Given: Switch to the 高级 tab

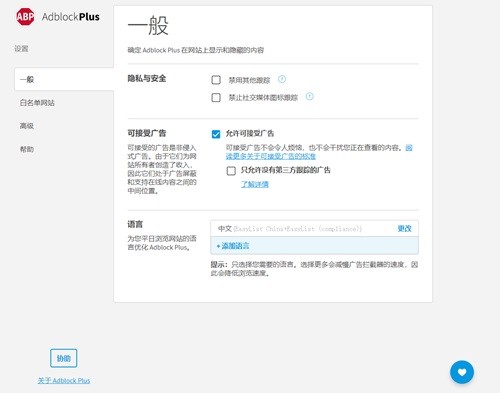Looking at the screenshot, I should tap(27, 126).
